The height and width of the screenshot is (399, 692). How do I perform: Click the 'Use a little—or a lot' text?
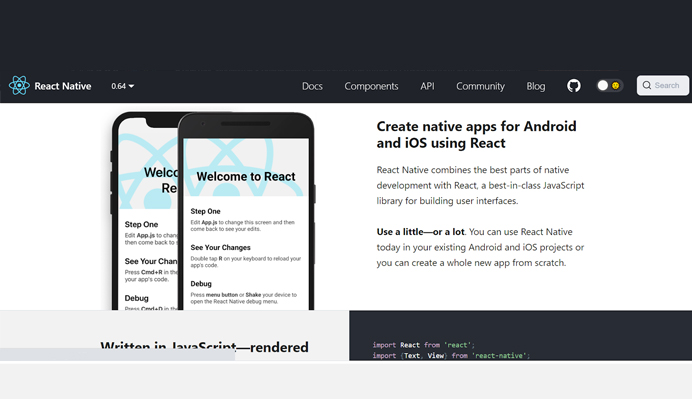coord(420,232)
